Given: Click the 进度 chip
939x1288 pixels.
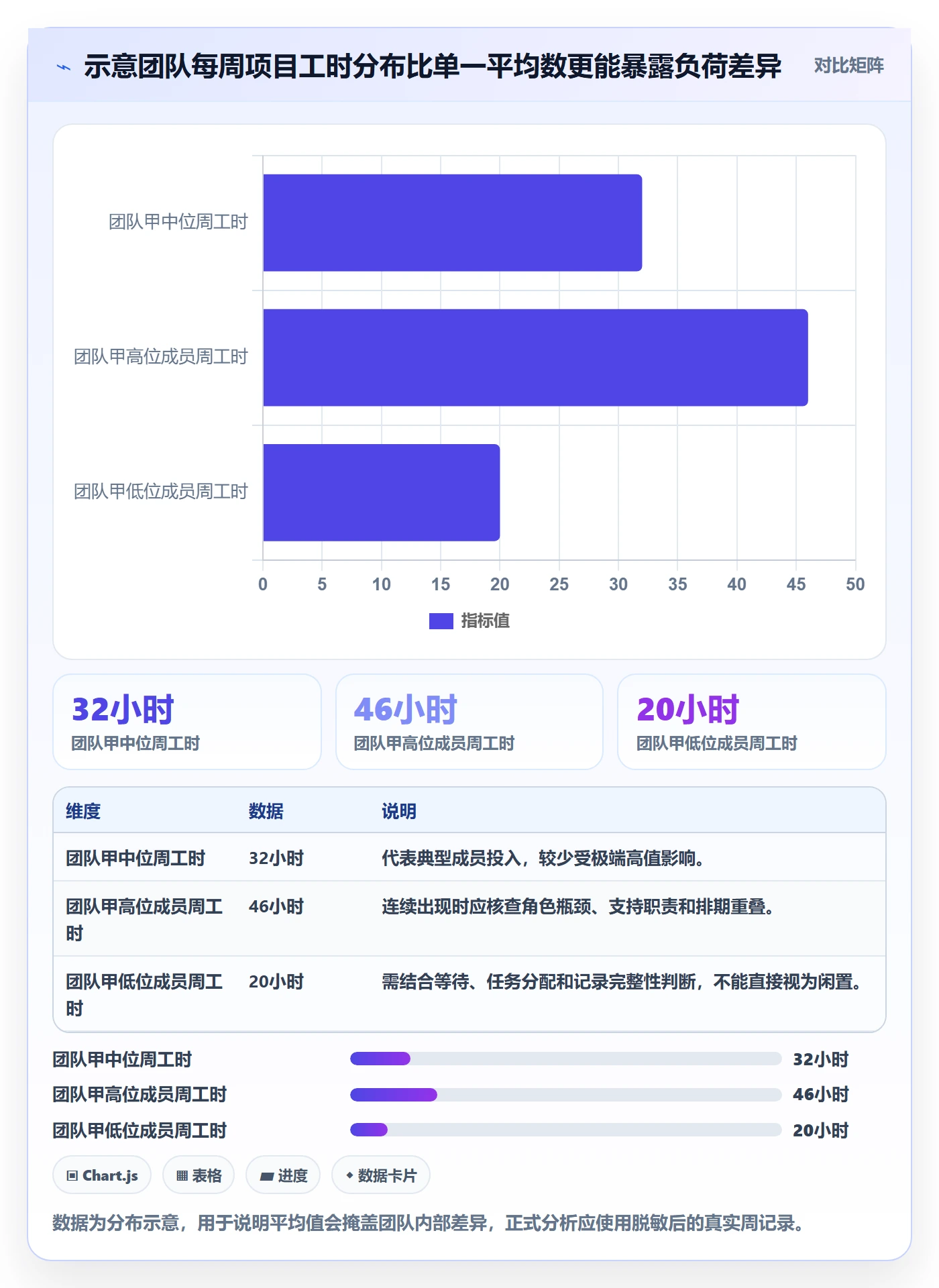Looking at the screenshot, I should (x=283, y=1175).
